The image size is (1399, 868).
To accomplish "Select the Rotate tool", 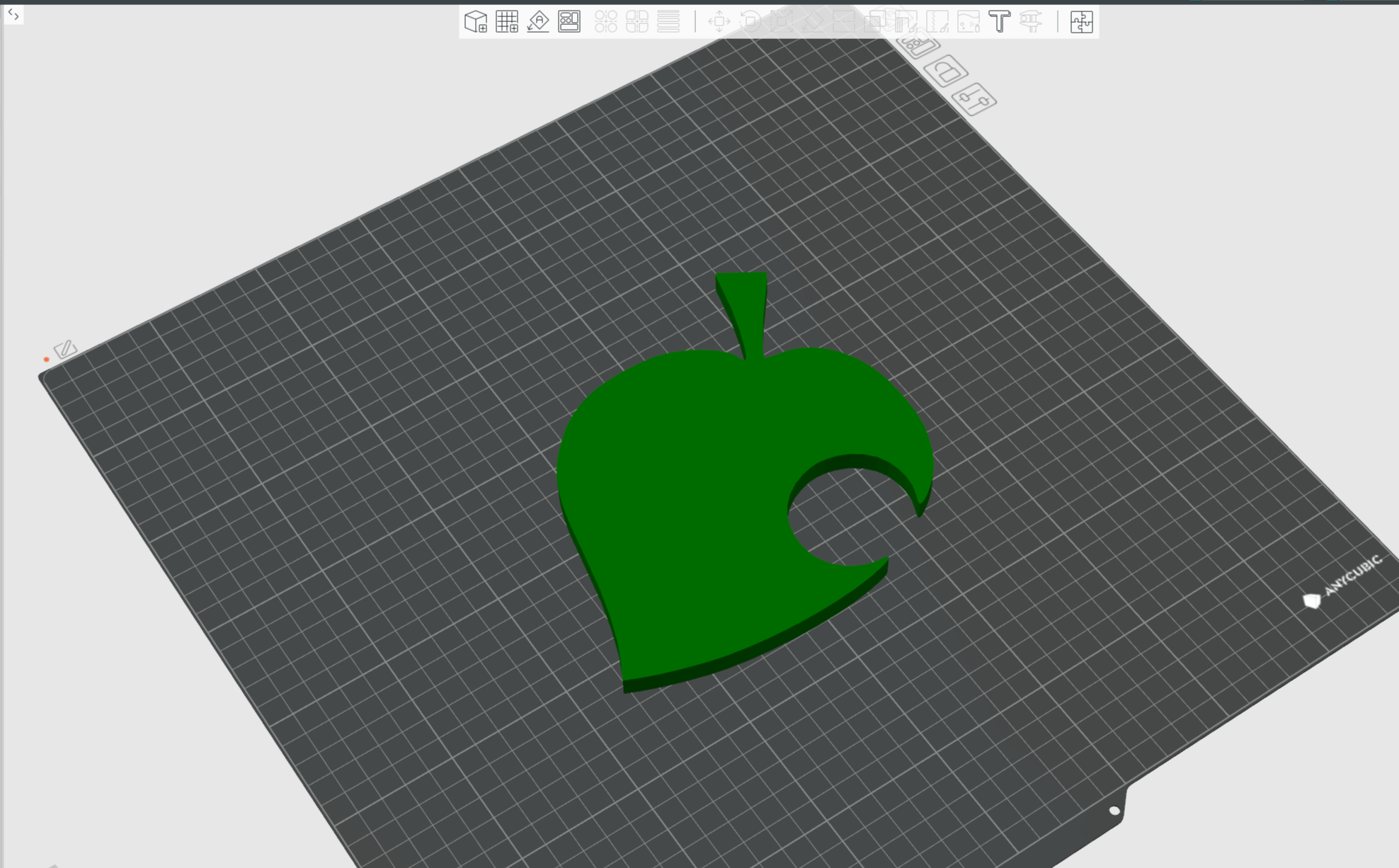I will coord(750,21).
